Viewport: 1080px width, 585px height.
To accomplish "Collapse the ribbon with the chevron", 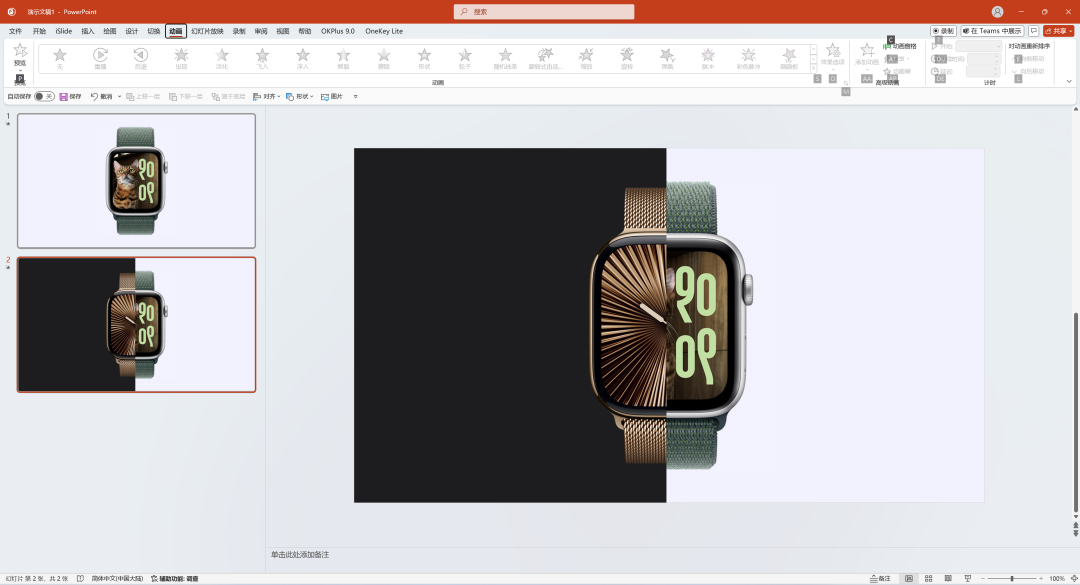I will pos(1069,81).
